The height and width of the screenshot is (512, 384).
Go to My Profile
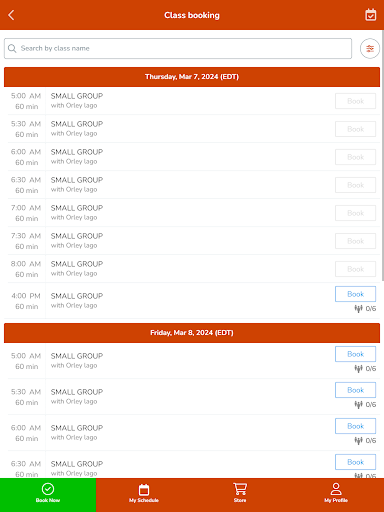coord(336,495)
